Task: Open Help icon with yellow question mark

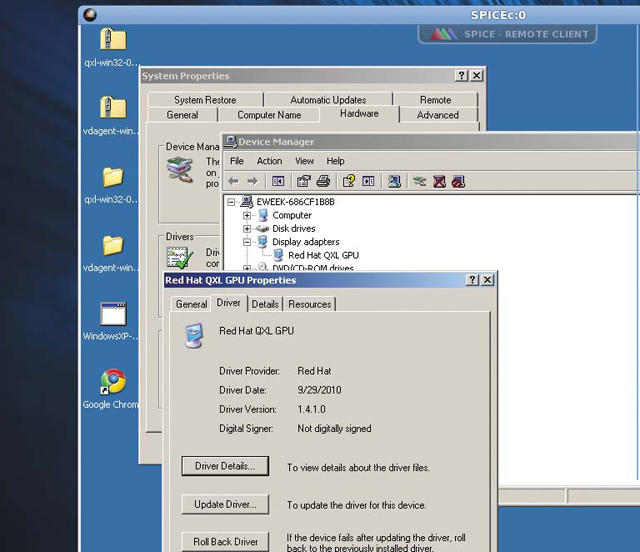Action: [x=349, y=181]
